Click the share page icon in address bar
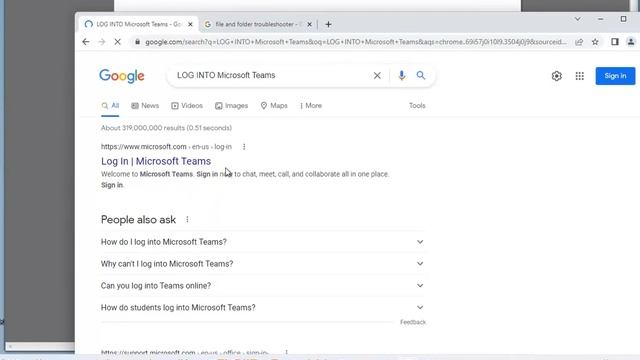Image resolution: width=640 pixels, height=360 pixels. 579,42
